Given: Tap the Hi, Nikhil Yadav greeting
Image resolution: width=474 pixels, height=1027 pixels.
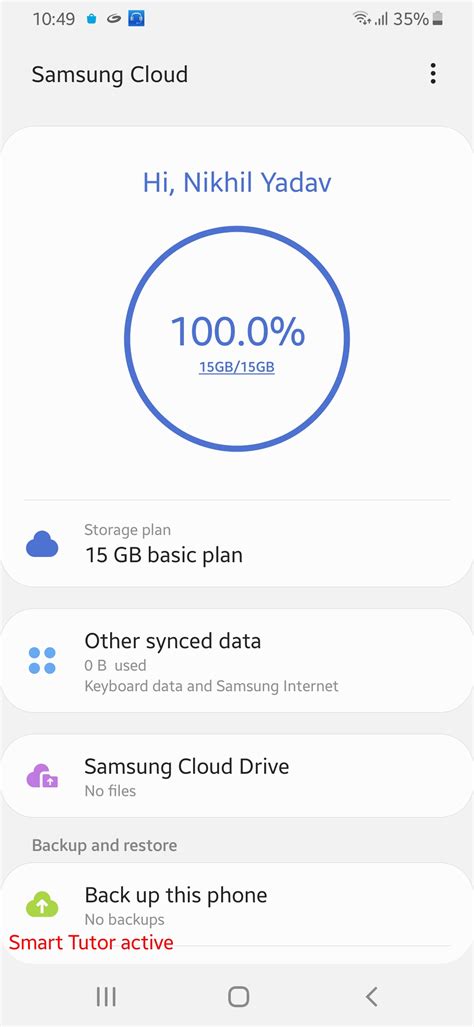Looking at the screenshot, I should pyautogui.click(x=237, y=183).
